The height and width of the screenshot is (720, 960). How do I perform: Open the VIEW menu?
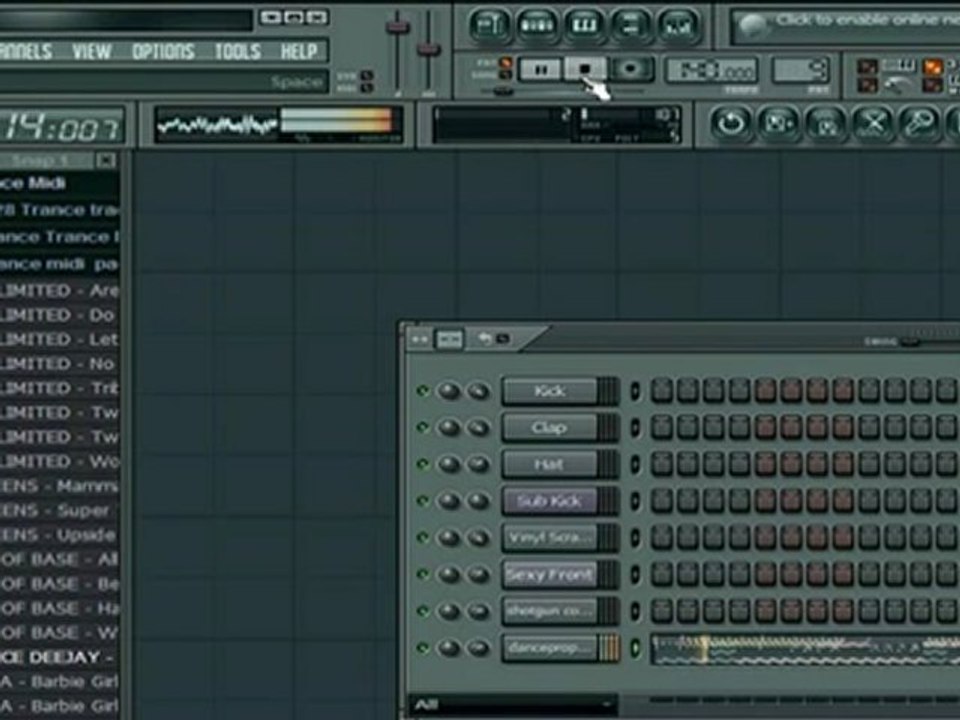(92, 51)
